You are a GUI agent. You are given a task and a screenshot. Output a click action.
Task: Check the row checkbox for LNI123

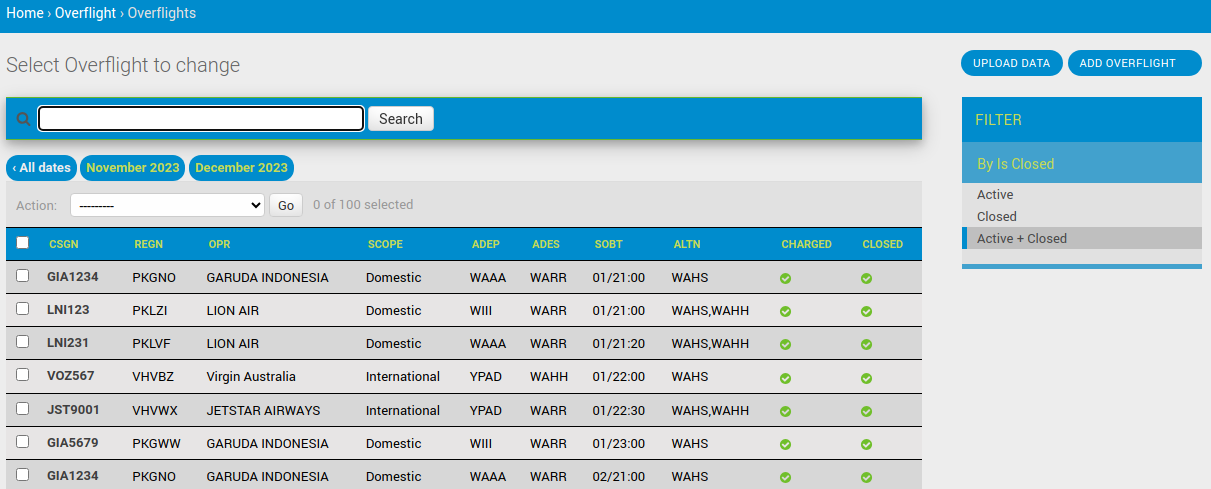(23, 309)
